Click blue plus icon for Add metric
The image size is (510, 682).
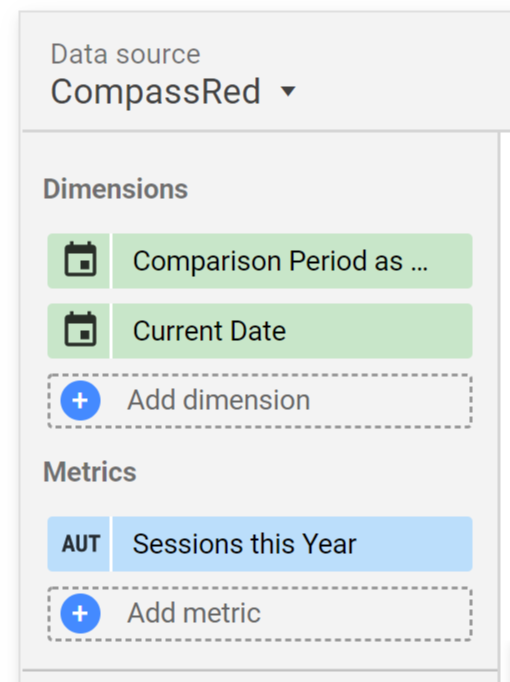80,613
